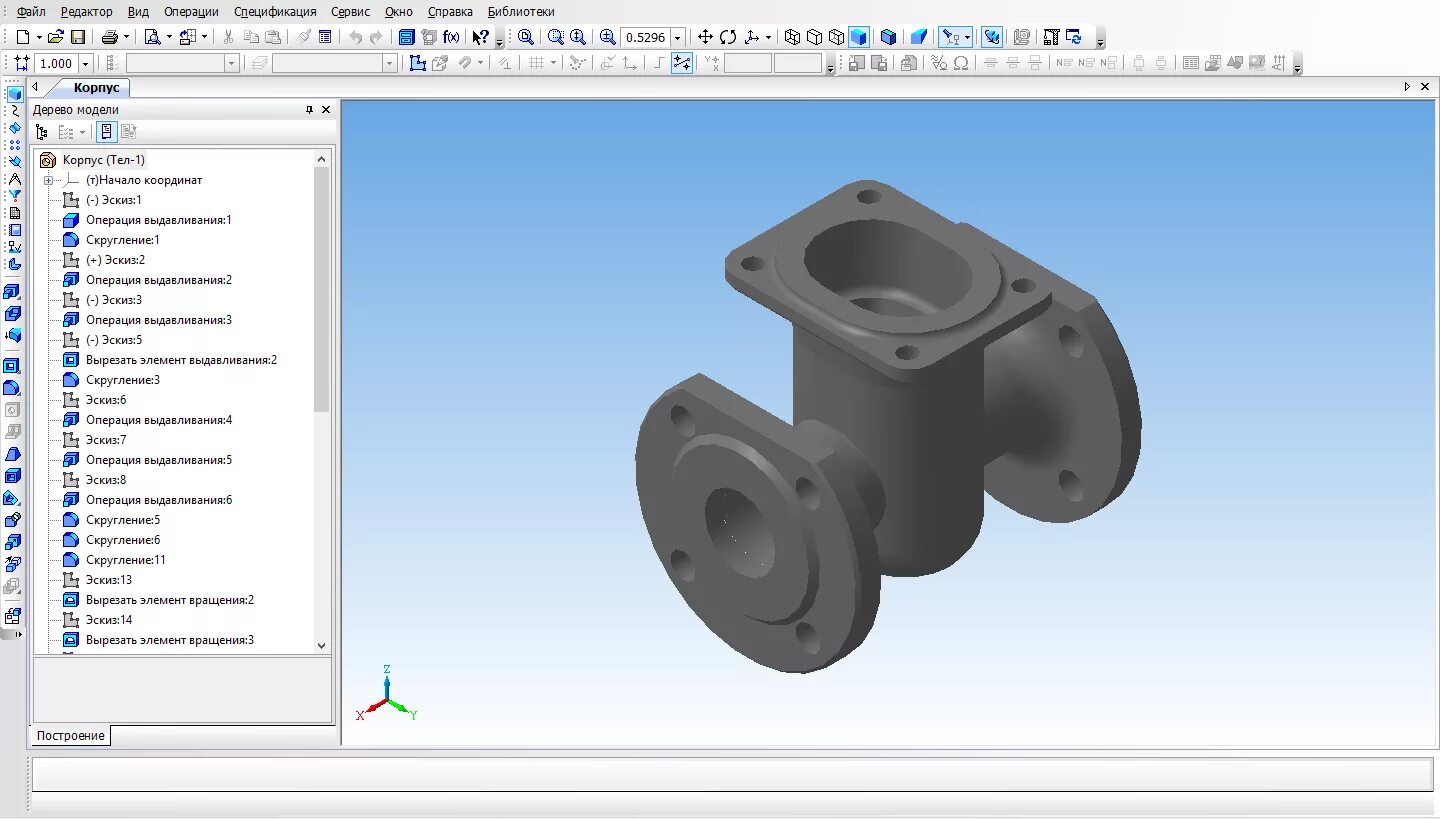
Task: Click the Print icon on the toolbar
Action: [108, 37]
